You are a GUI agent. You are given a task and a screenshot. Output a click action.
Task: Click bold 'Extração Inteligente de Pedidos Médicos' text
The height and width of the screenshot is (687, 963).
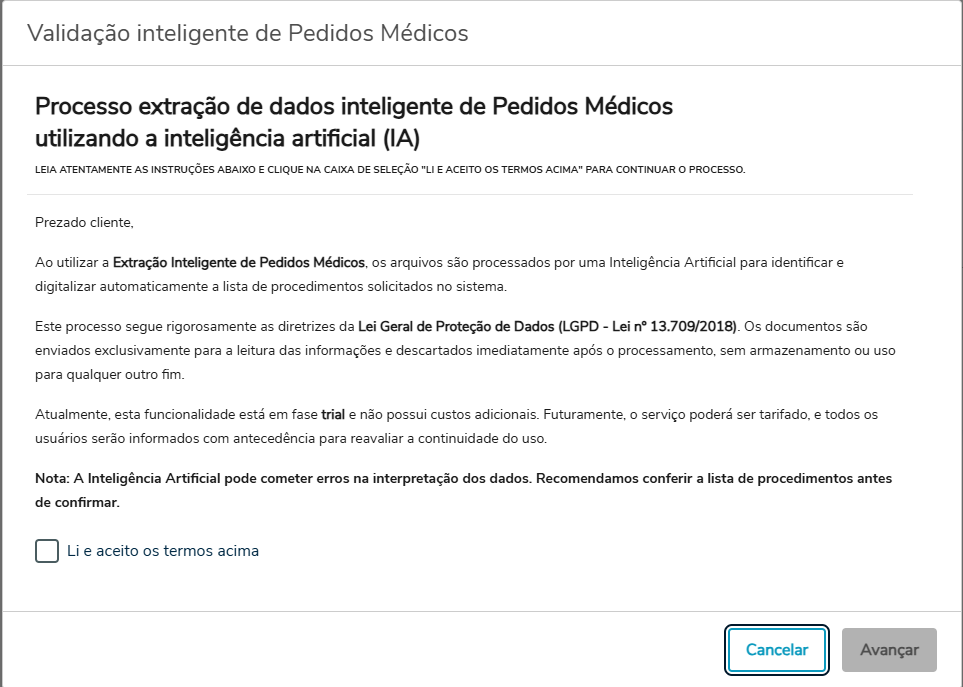[238, 263]
